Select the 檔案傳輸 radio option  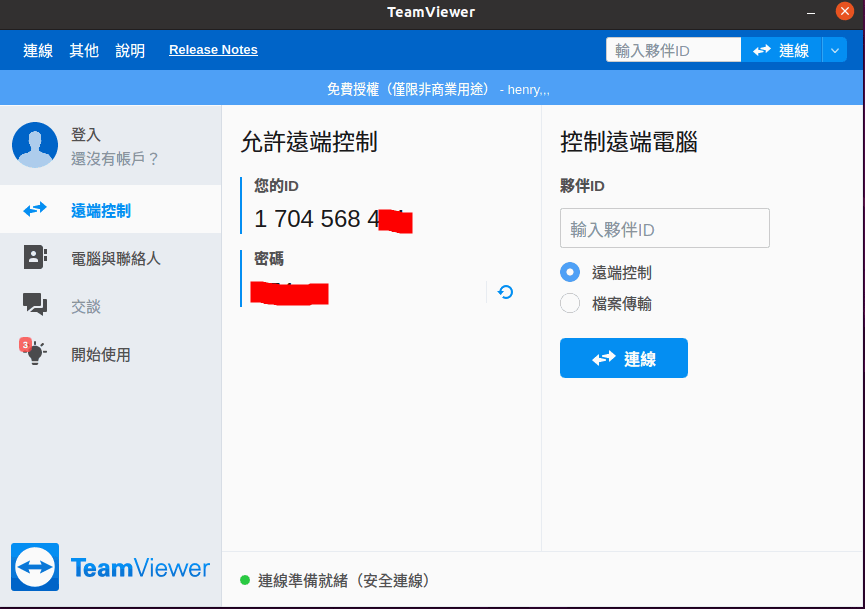(570, 303)
